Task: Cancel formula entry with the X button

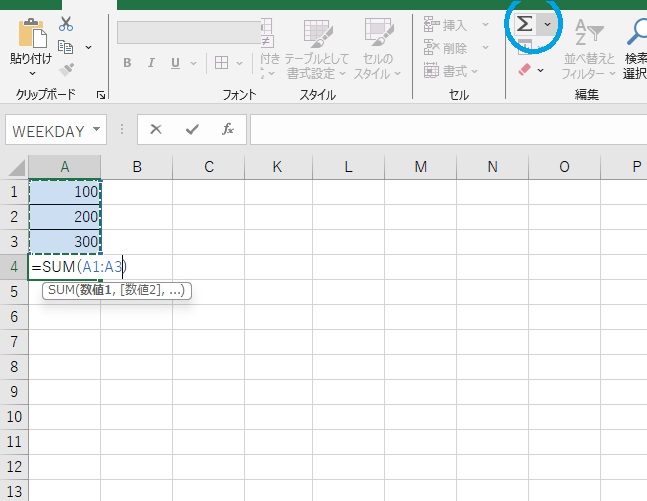Action: click(156, 129)
